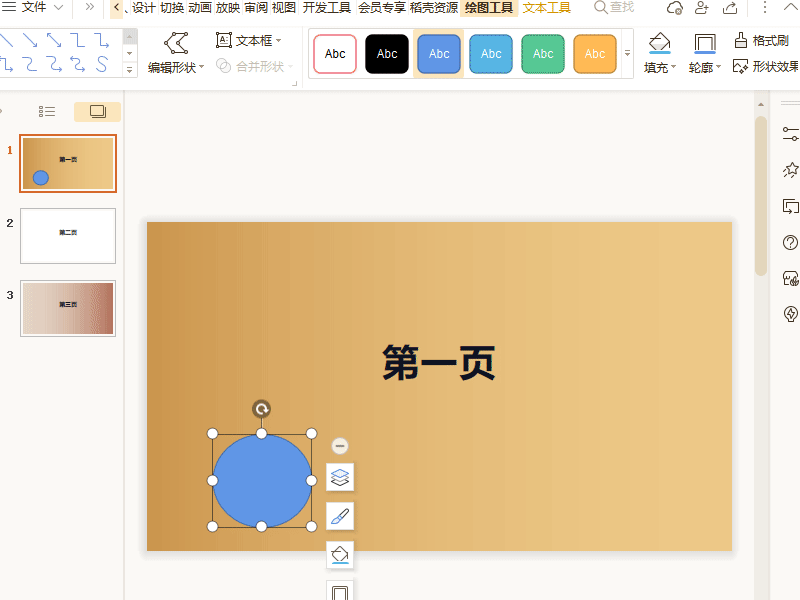Click the animation star icon in right sidebar
The image size is (800, 600).
tap(790, 169)
